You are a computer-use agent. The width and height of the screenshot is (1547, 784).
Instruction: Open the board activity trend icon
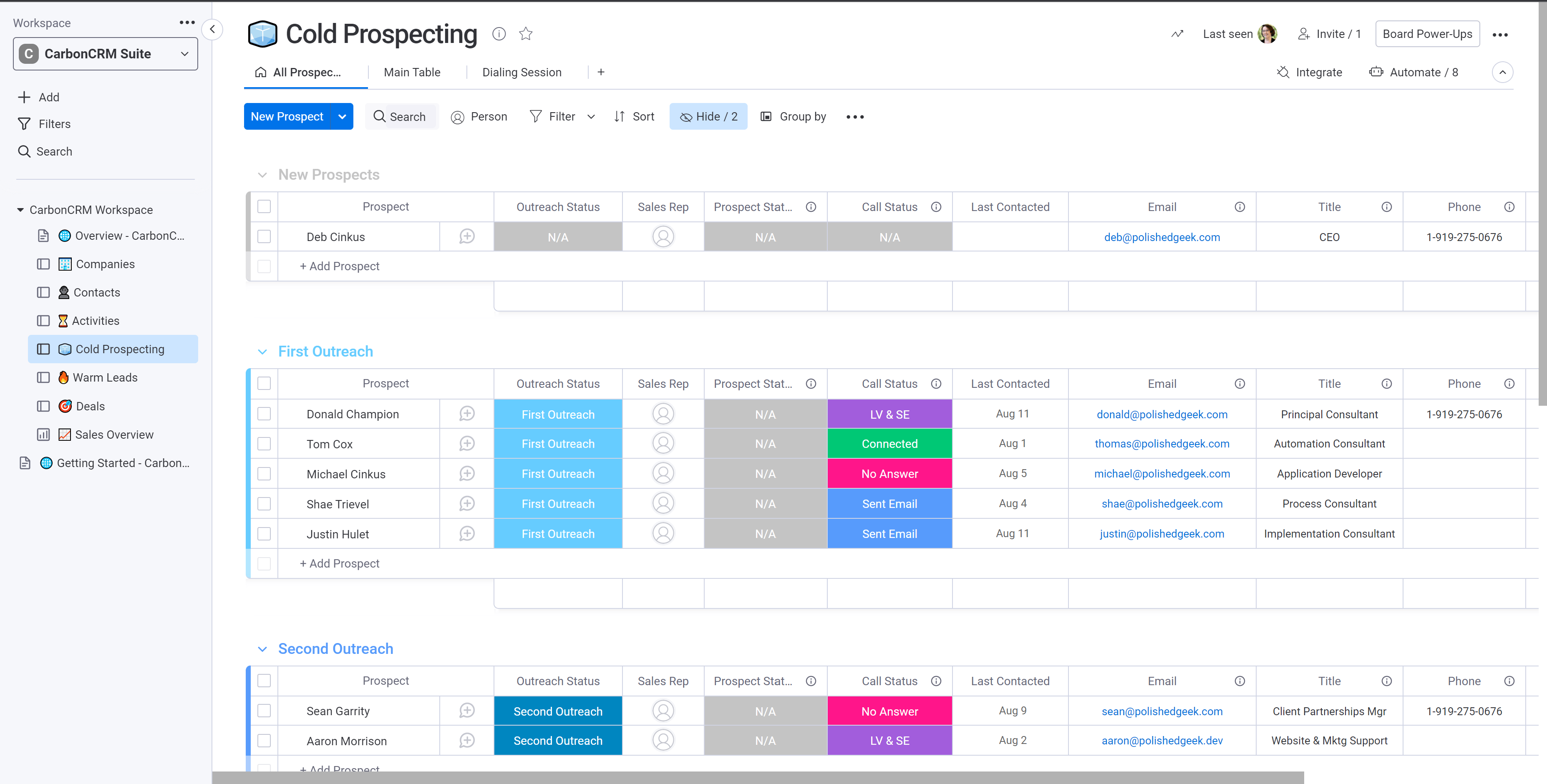click(1177, 34)
